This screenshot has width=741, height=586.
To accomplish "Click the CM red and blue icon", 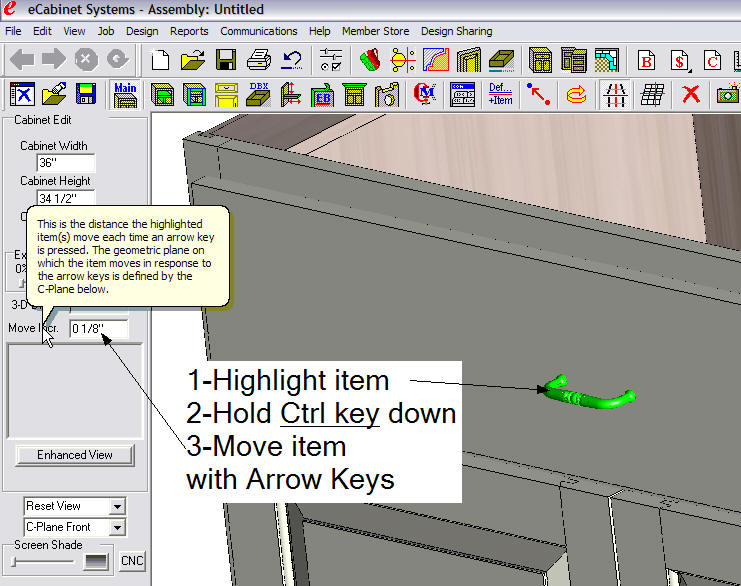I will click(x=424, y=94).
